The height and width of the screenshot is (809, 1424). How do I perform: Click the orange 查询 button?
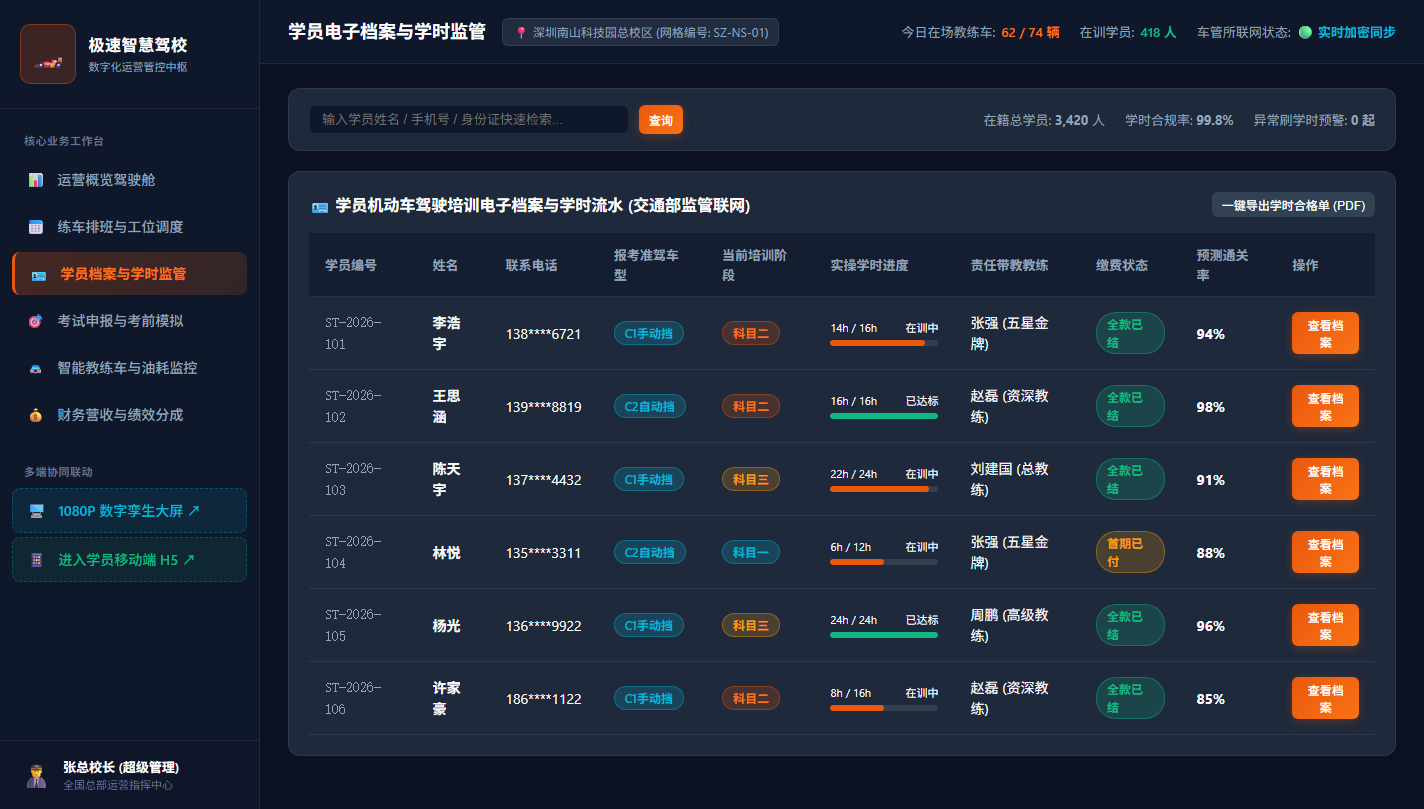[x=661, y=120]
